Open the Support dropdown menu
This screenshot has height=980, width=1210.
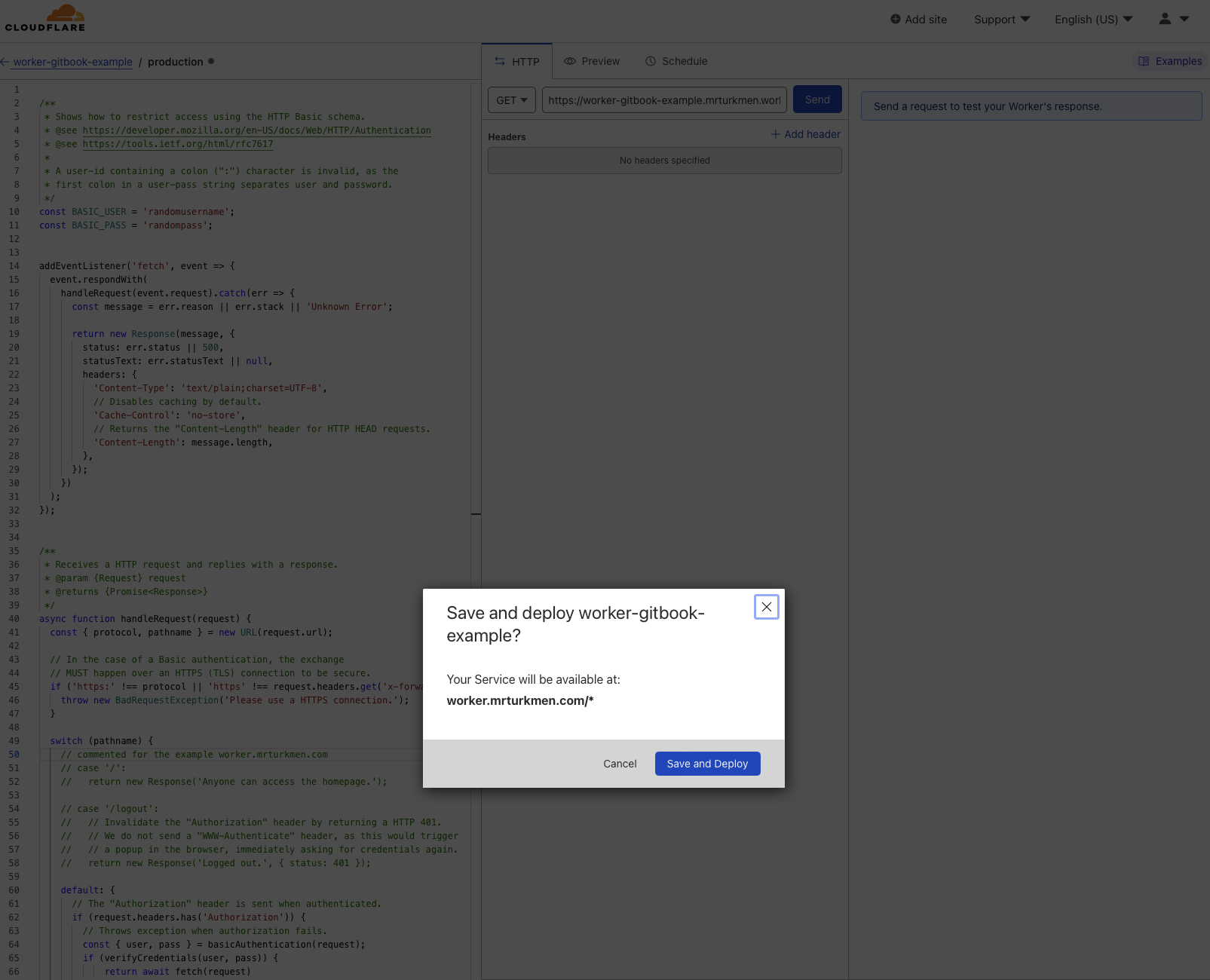click(x=1002, y=19)
